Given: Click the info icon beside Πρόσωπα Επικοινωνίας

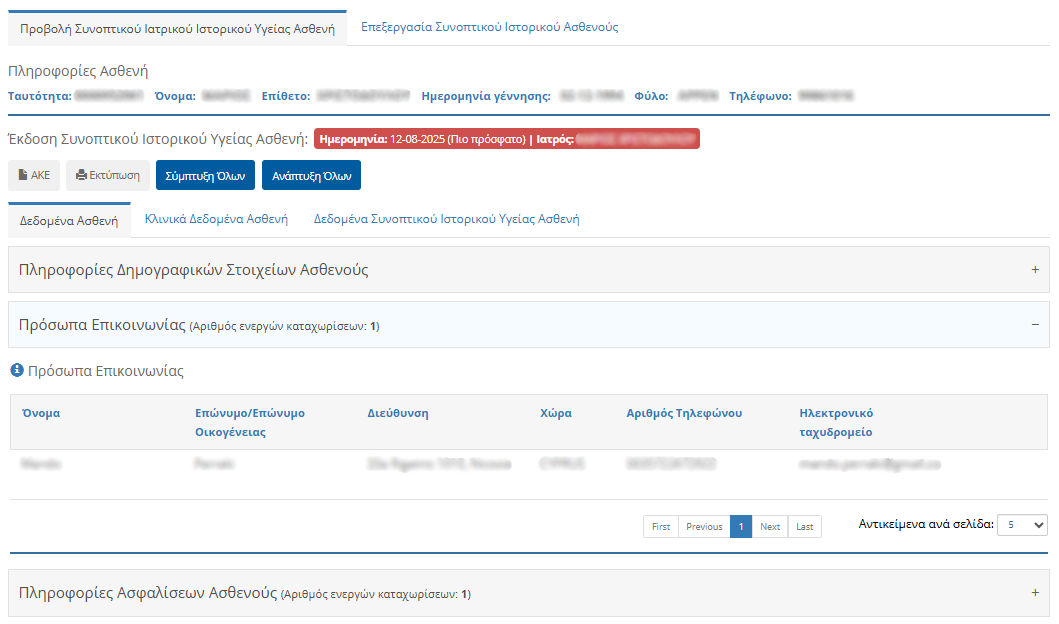Looking at the screenshot, I should pos(17,371).
